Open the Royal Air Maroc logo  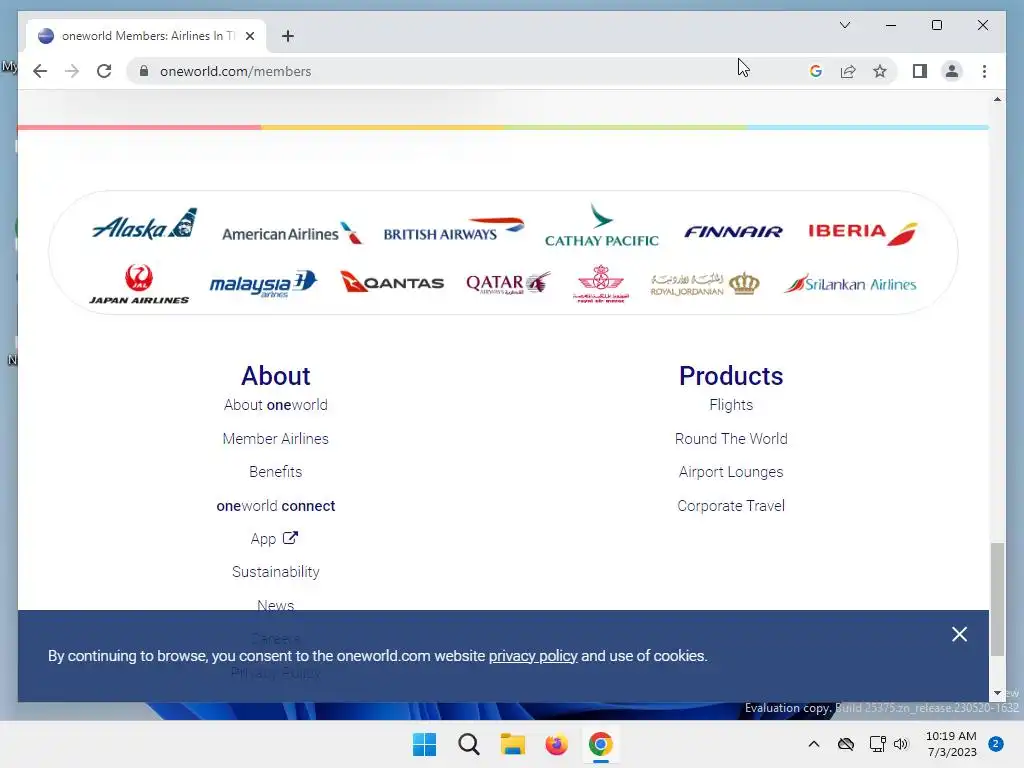[601, 283]
